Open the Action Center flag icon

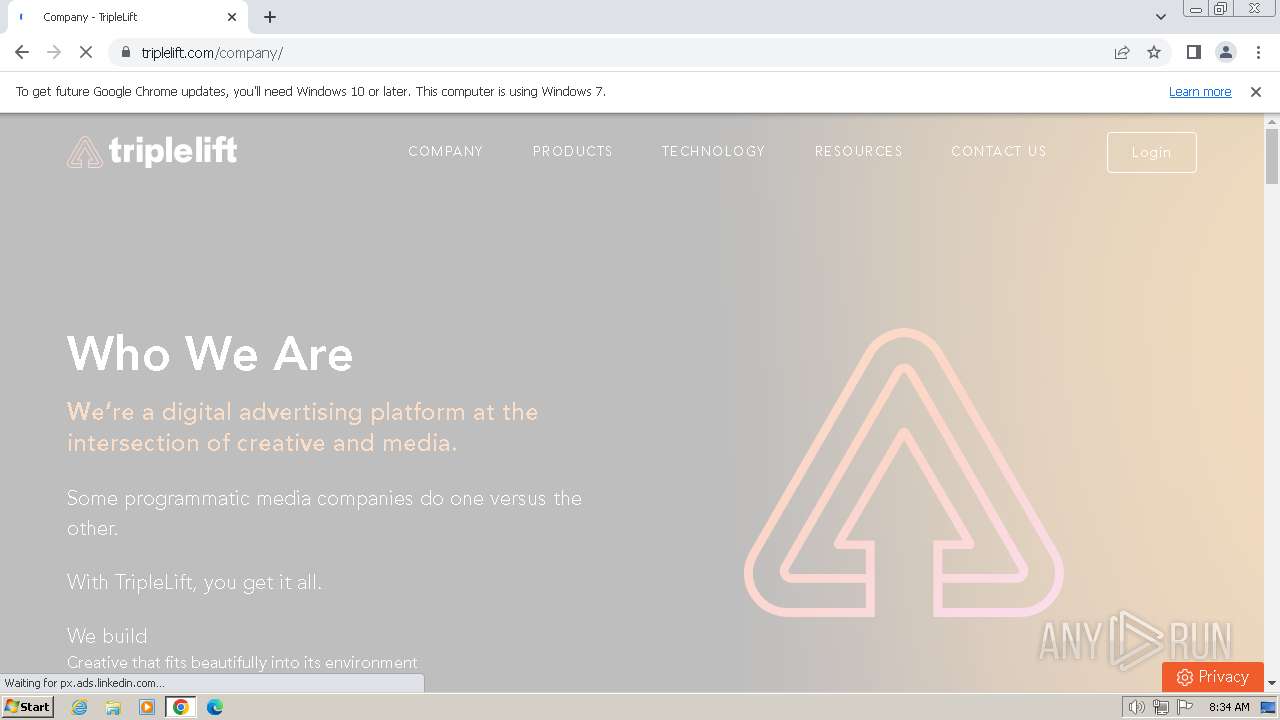click(1185, 707)
